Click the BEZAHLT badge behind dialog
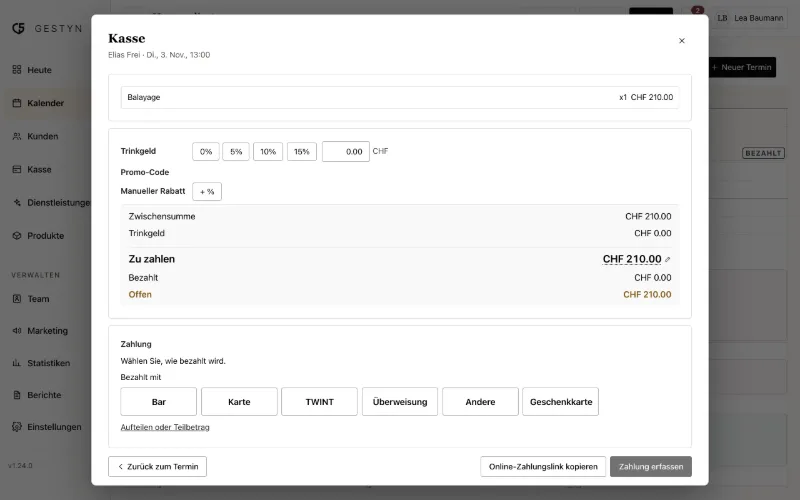The height and width of the screenshot is (500, 800). click(x=763, y=153)
